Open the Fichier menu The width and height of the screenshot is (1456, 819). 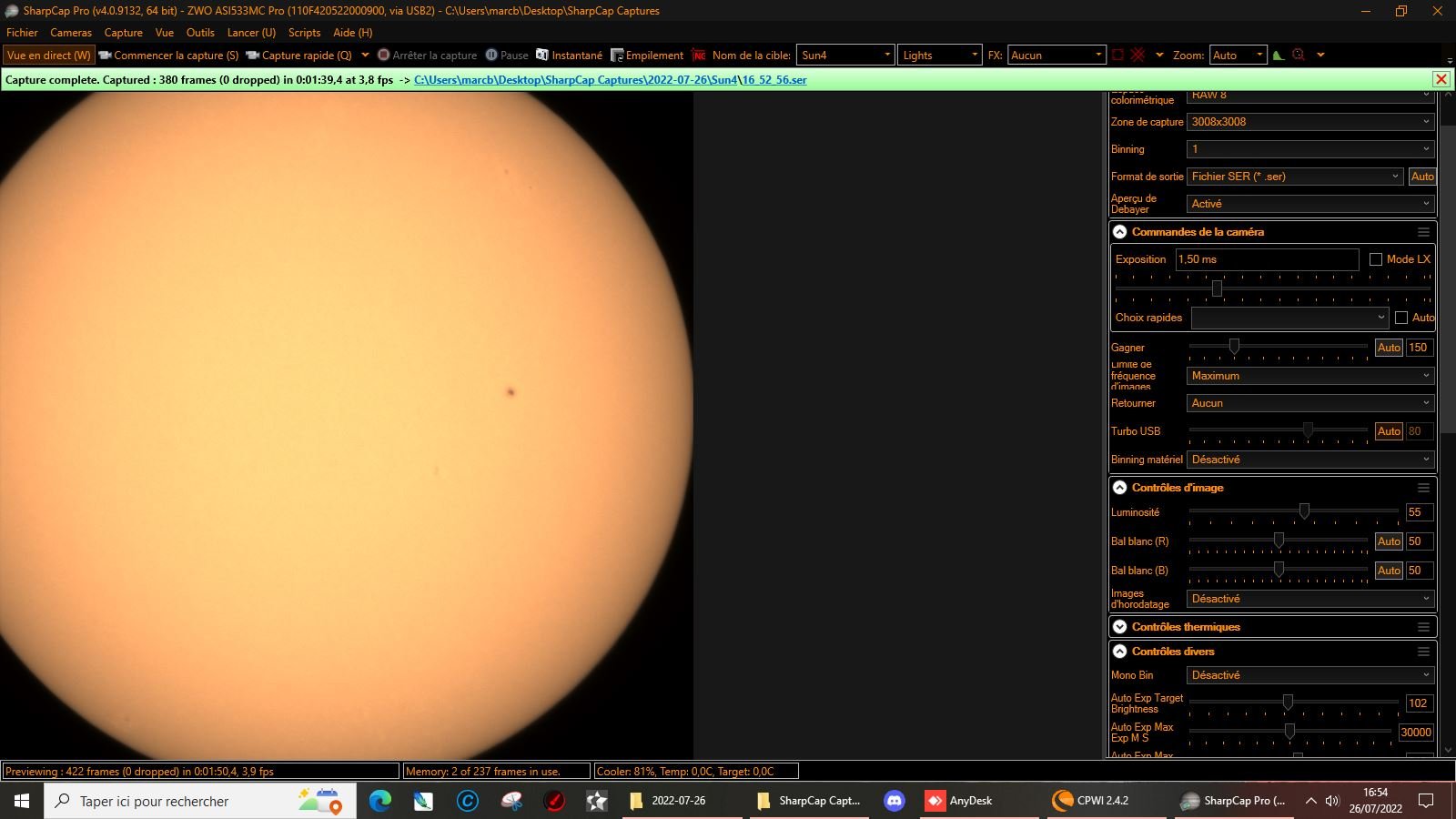click(22, 33)
